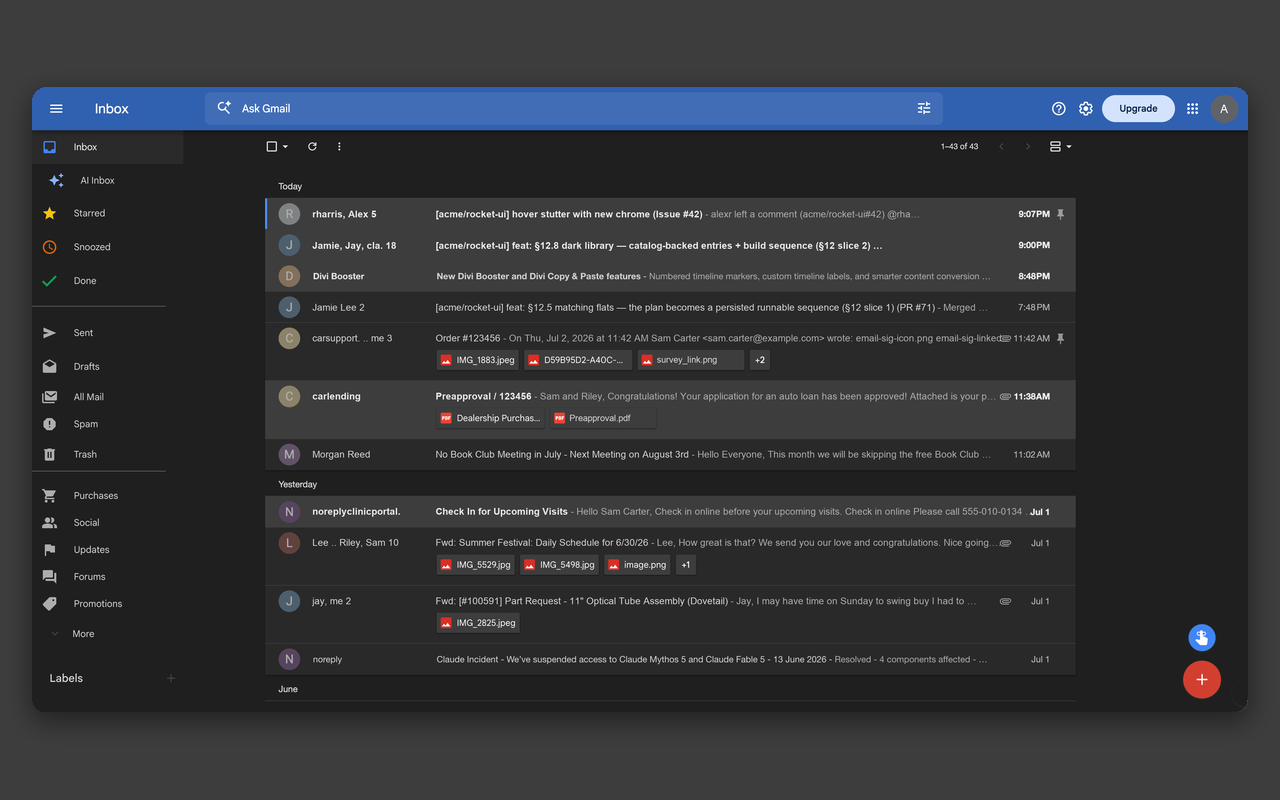Toggle the select-all checkbox

pos(271,146)
